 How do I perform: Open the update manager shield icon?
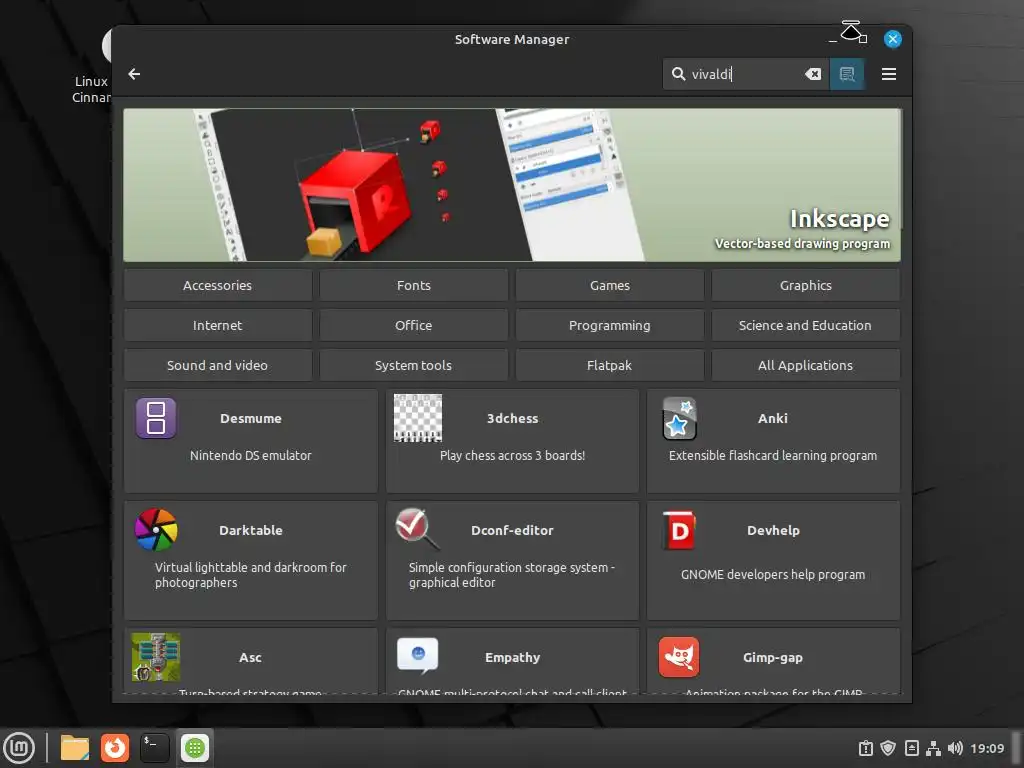pos(888,748)
